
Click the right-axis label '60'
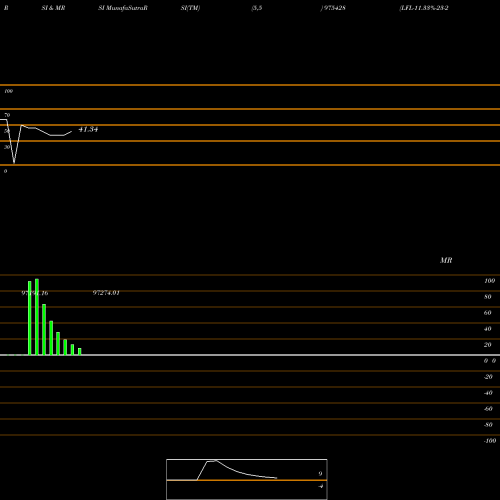488,313
